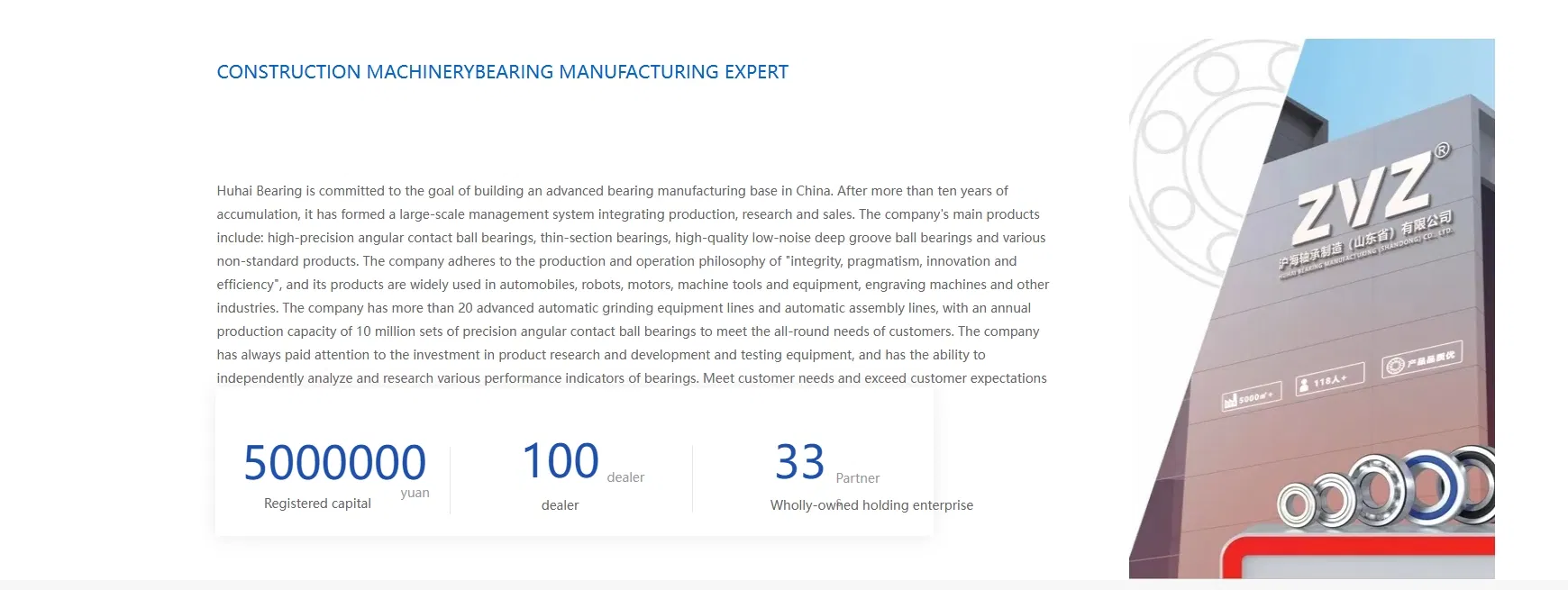The image size is (1568, 590).
Task: Select the person icon 118人+ badge
Action: [x=1329, y=381]
